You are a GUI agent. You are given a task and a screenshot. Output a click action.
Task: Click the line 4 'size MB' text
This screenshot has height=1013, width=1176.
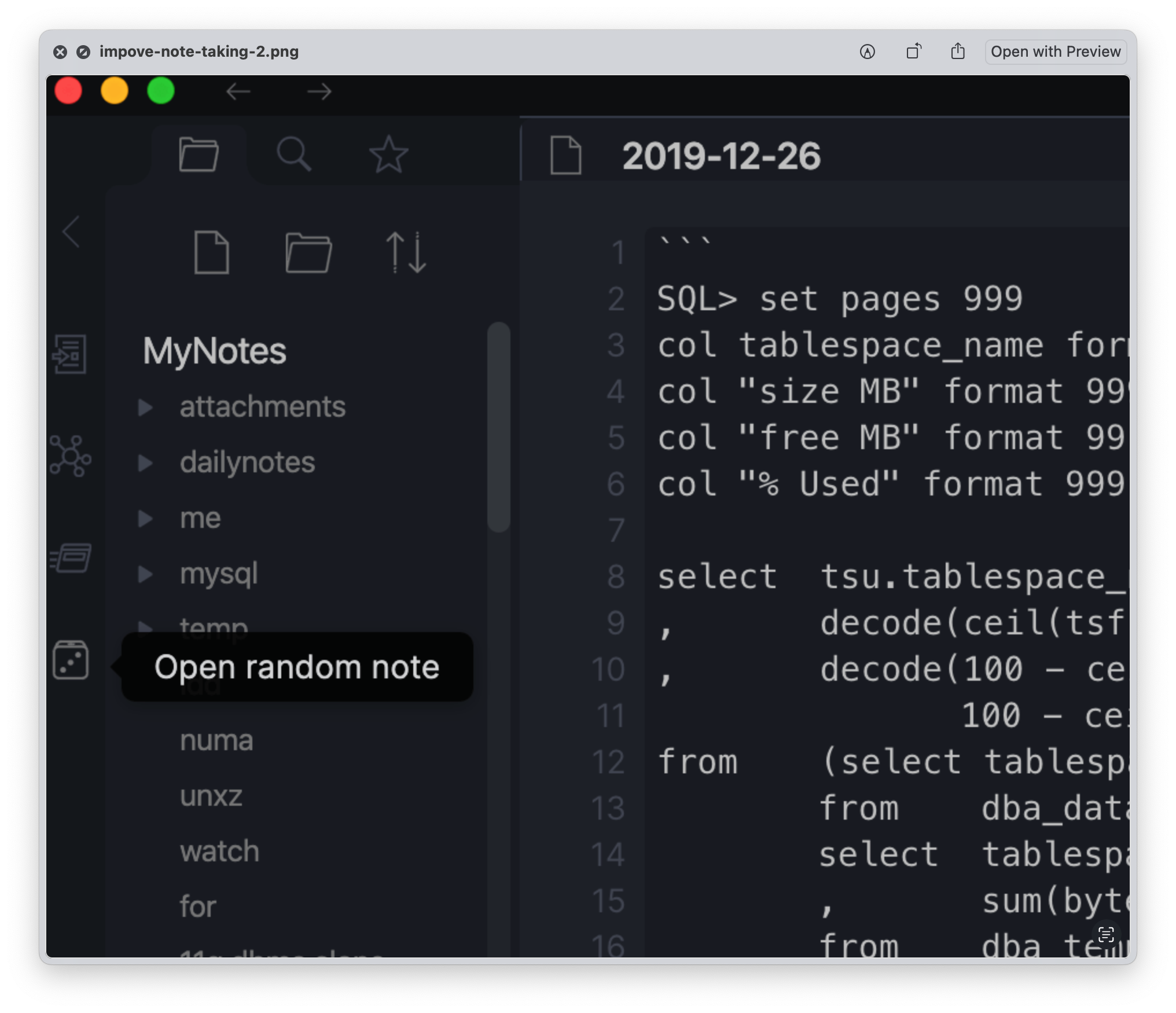[x=829, y=392]
